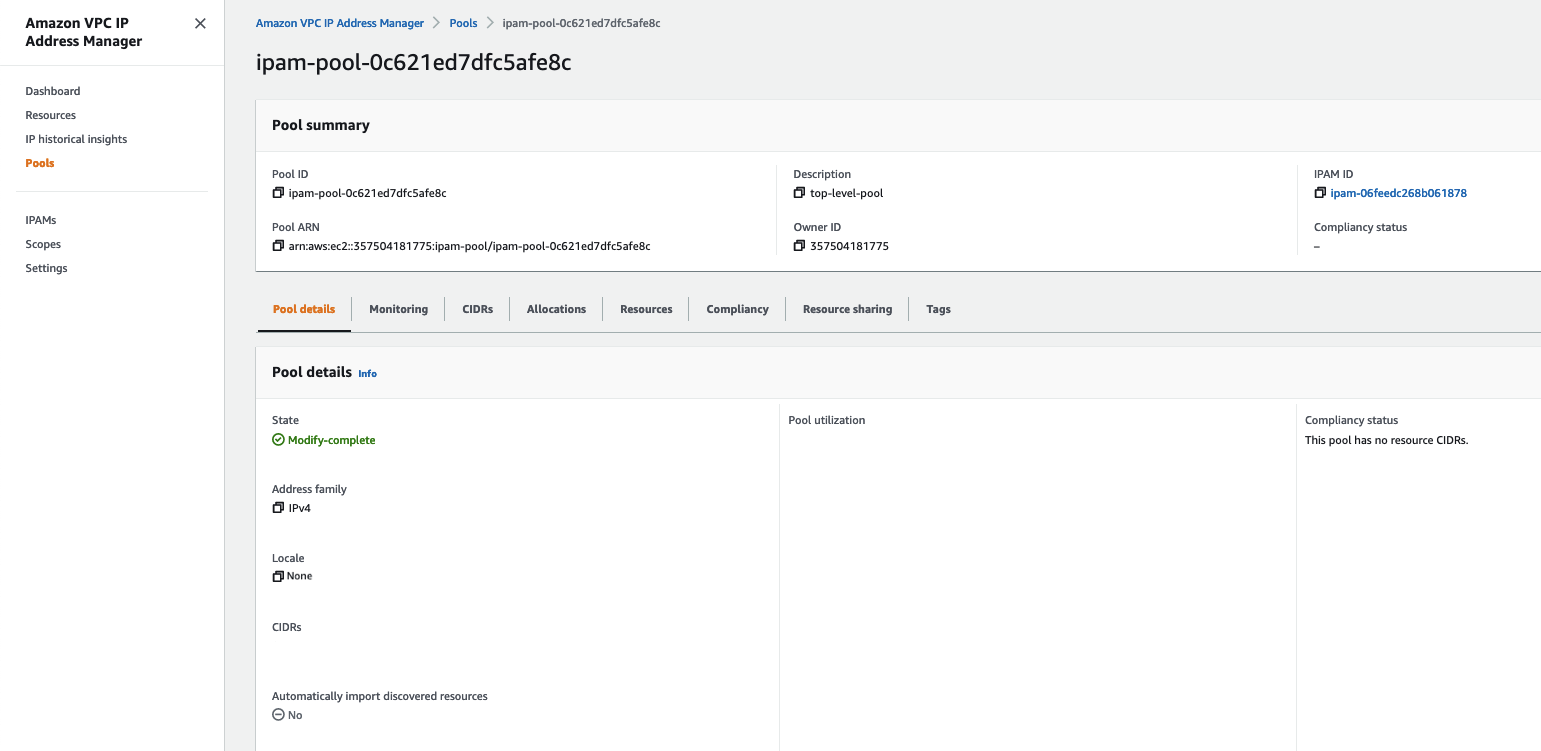Navigate to Pools via the breadcrumb
Viewport: 1541px width, 751px height.
463,22
